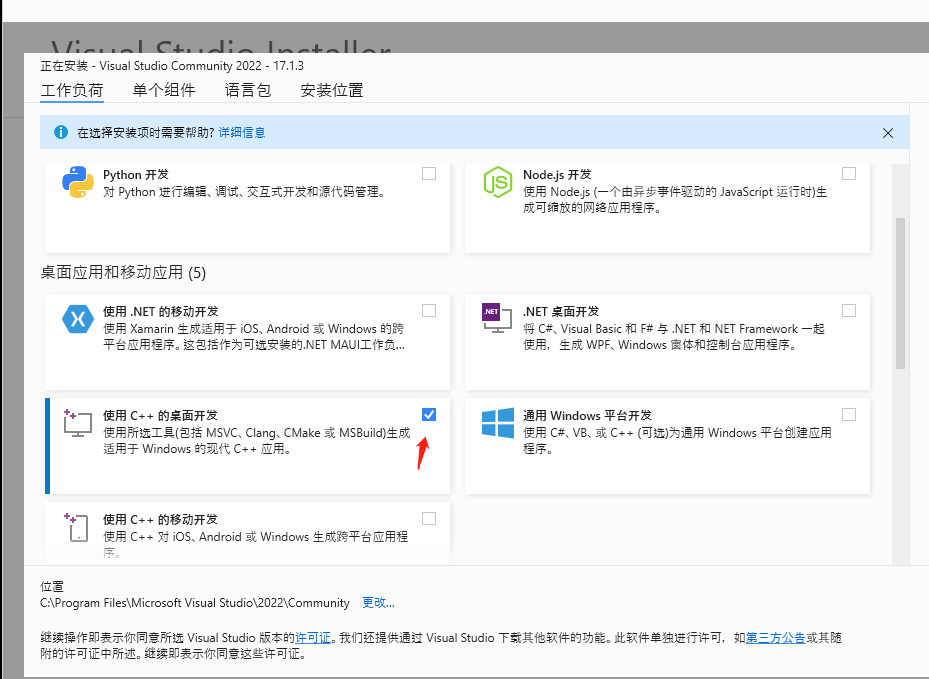
Task: Switch to the 工作负荷 tab
Action: 72,90
